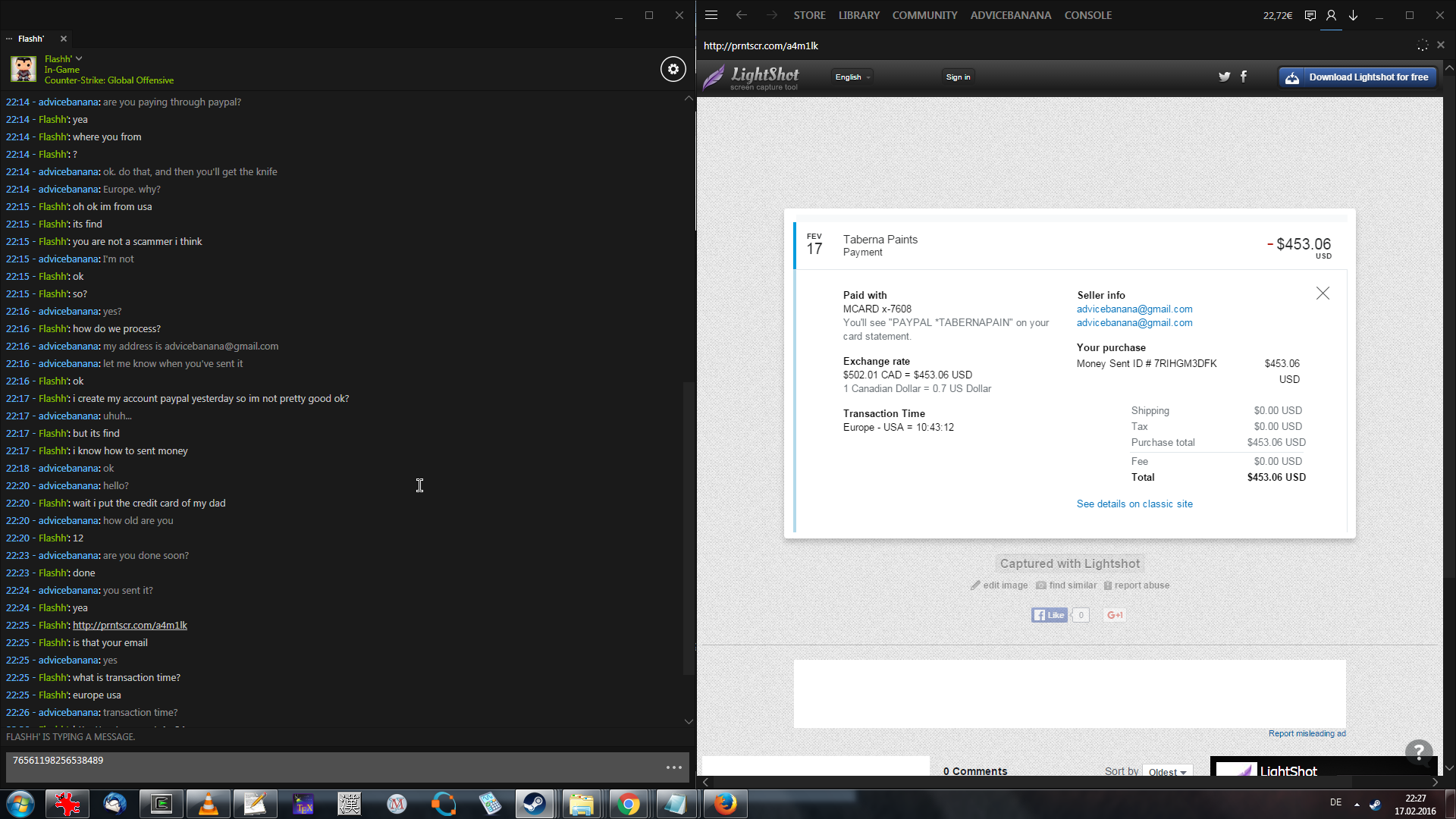Click the Facebook Like button
This screenshot has width=1456, height=819.
(1050, 615)
